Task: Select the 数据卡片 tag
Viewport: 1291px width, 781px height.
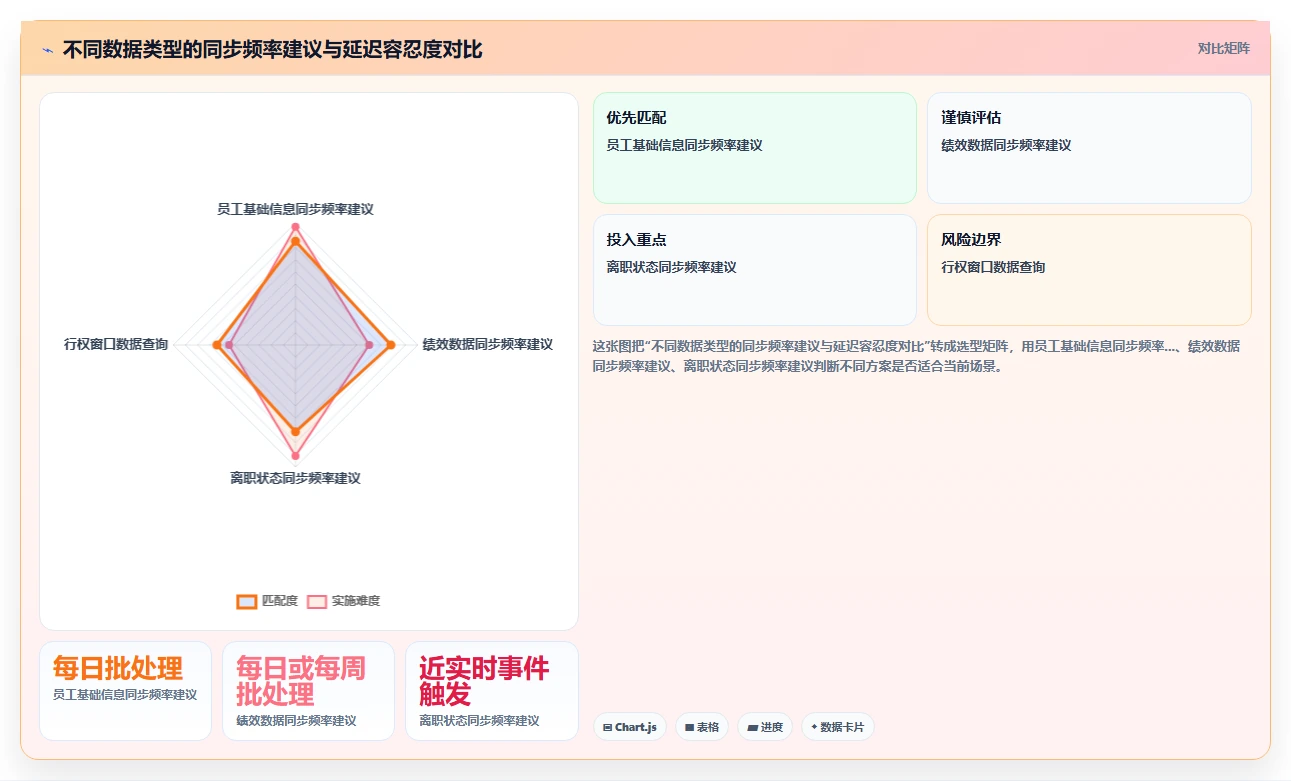Action: [x=838, y=727]
